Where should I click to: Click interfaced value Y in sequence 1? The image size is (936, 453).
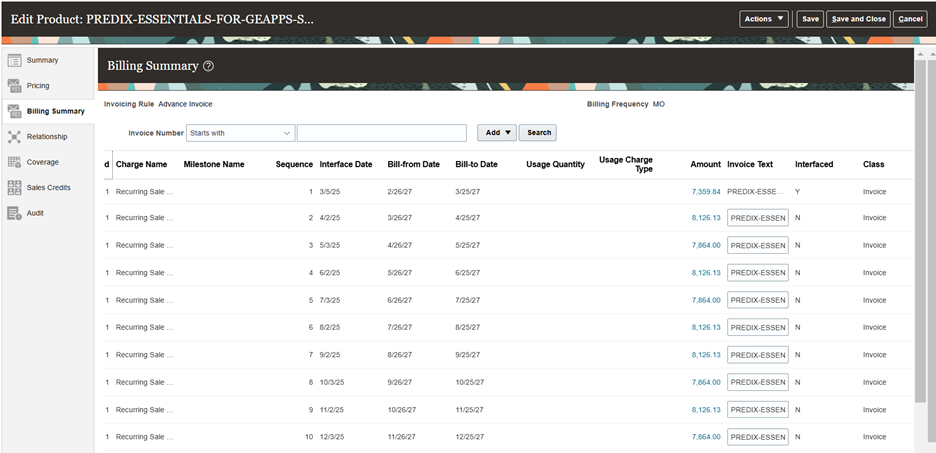click(798, 192)
